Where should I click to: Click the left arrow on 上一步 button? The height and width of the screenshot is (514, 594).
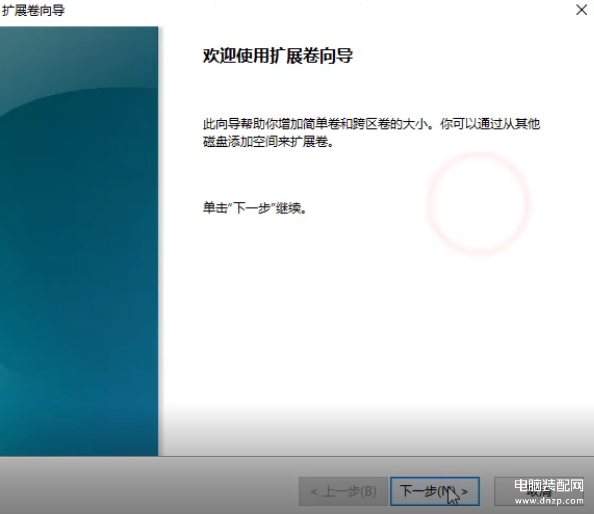(x=314, y=492)
